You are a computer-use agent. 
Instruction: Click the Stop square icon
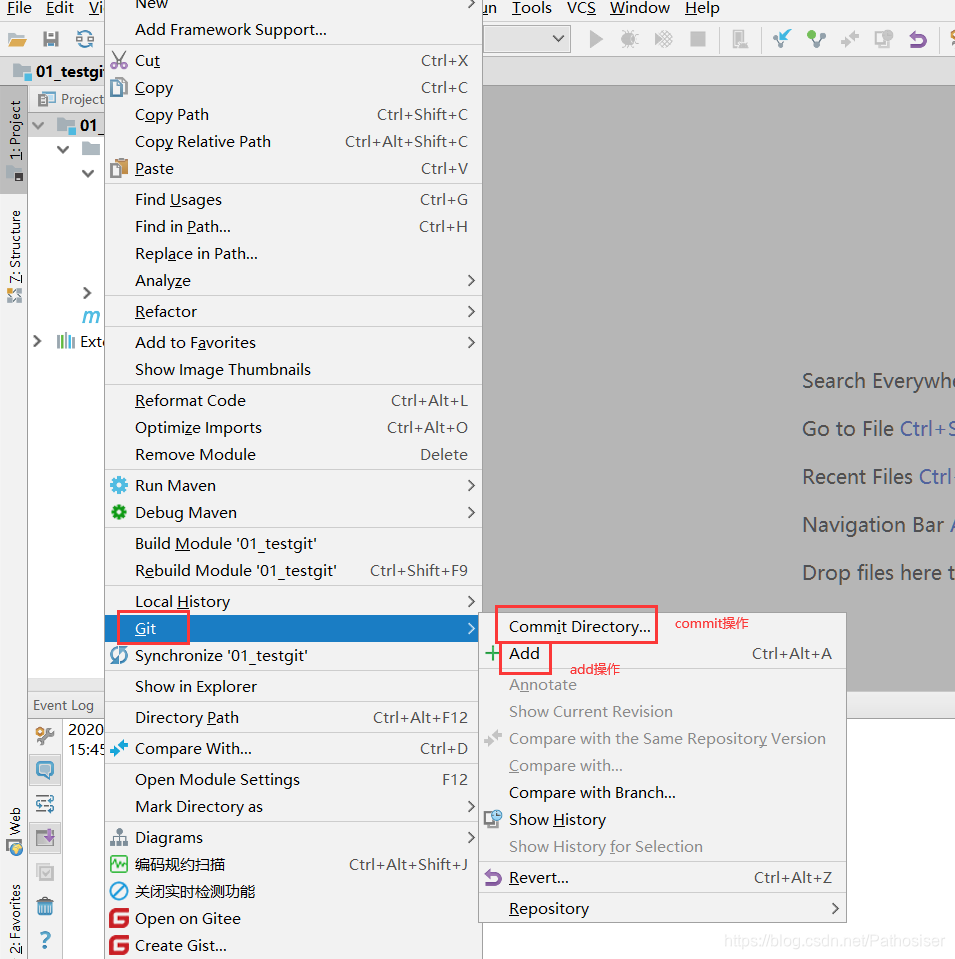pos(698,40)
